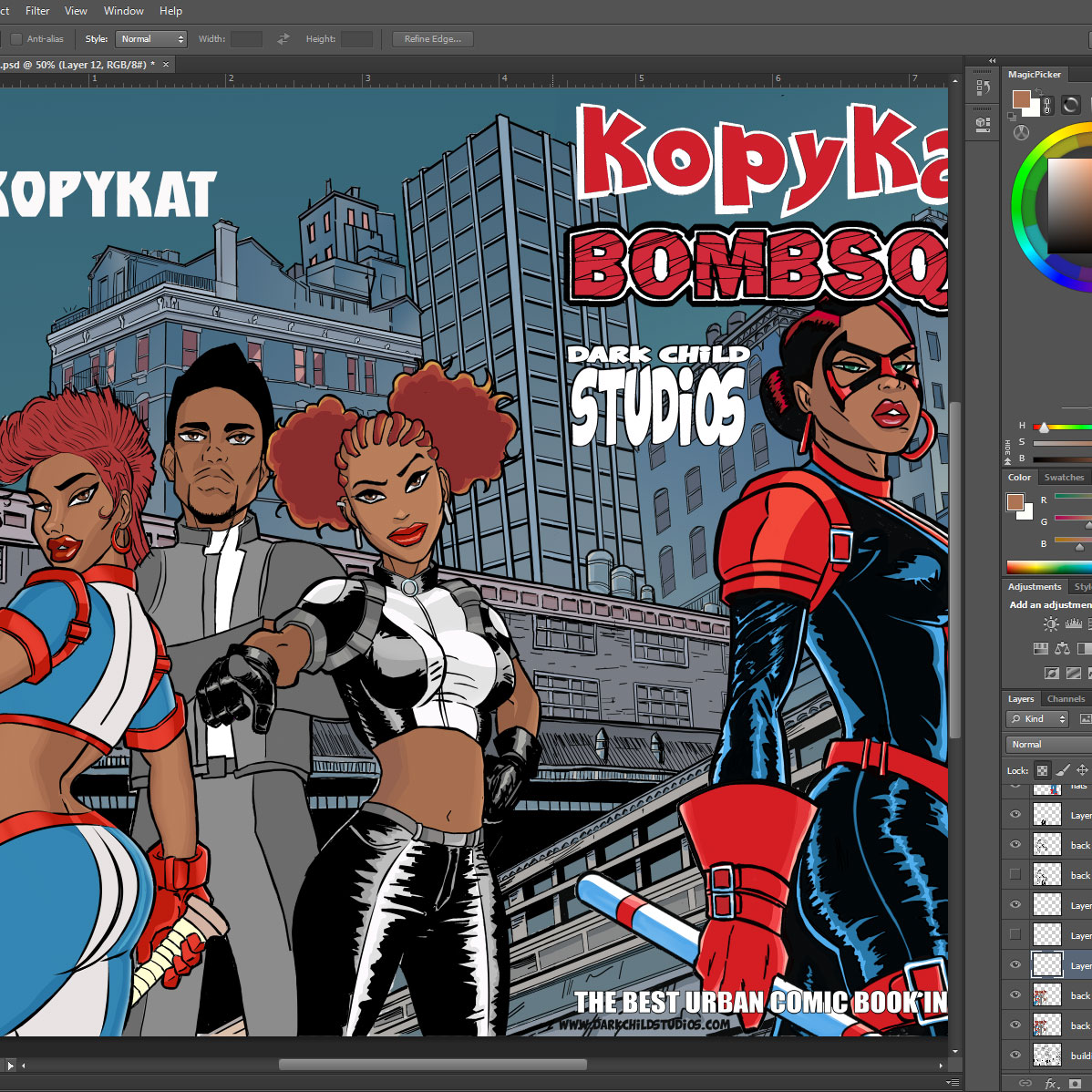Toggle the Anti-alias checkbox

[x=16, y=39]
